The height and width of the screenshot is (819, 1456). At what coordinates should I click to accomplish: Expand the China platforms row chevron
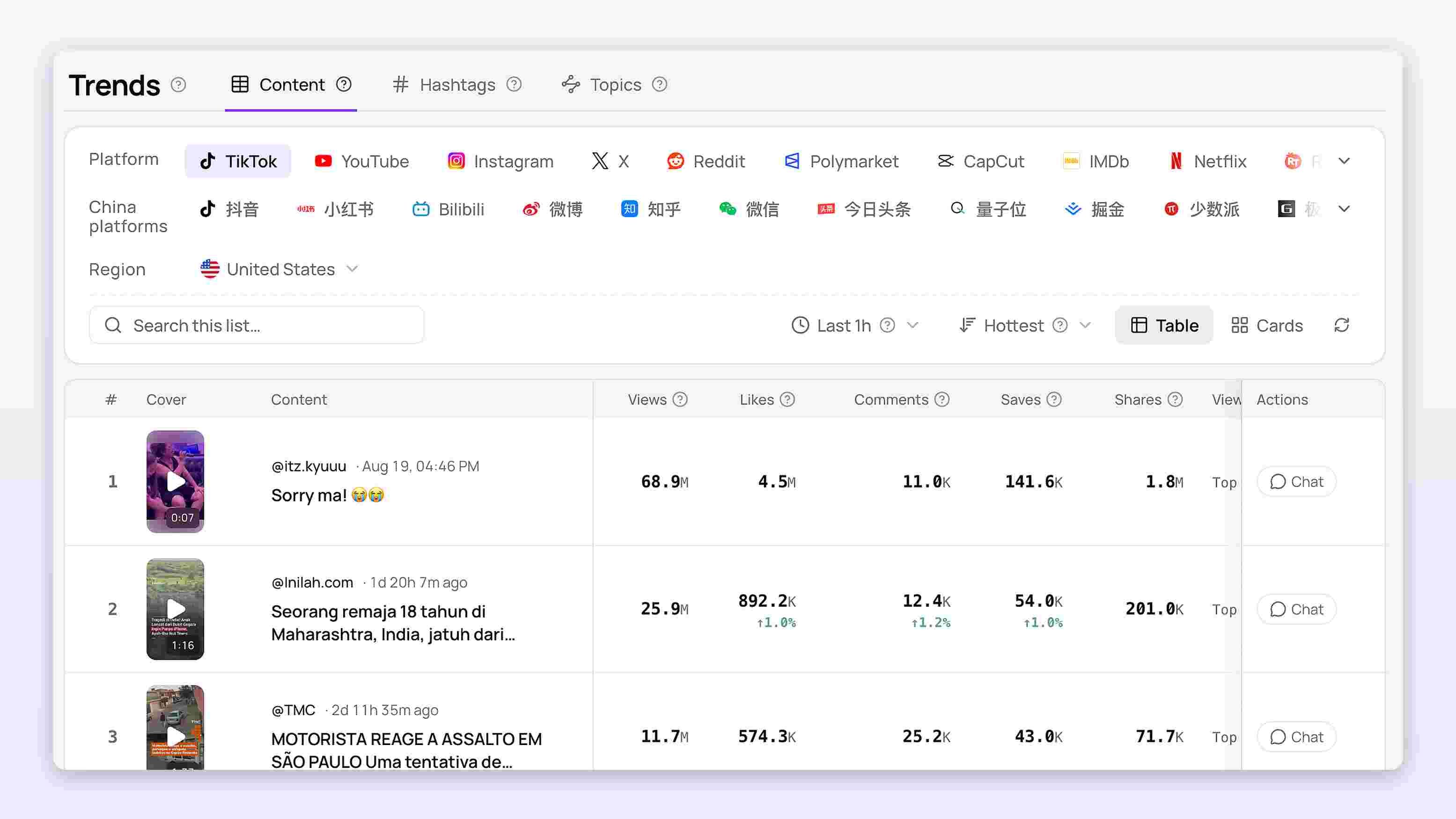coord(1344,209)
